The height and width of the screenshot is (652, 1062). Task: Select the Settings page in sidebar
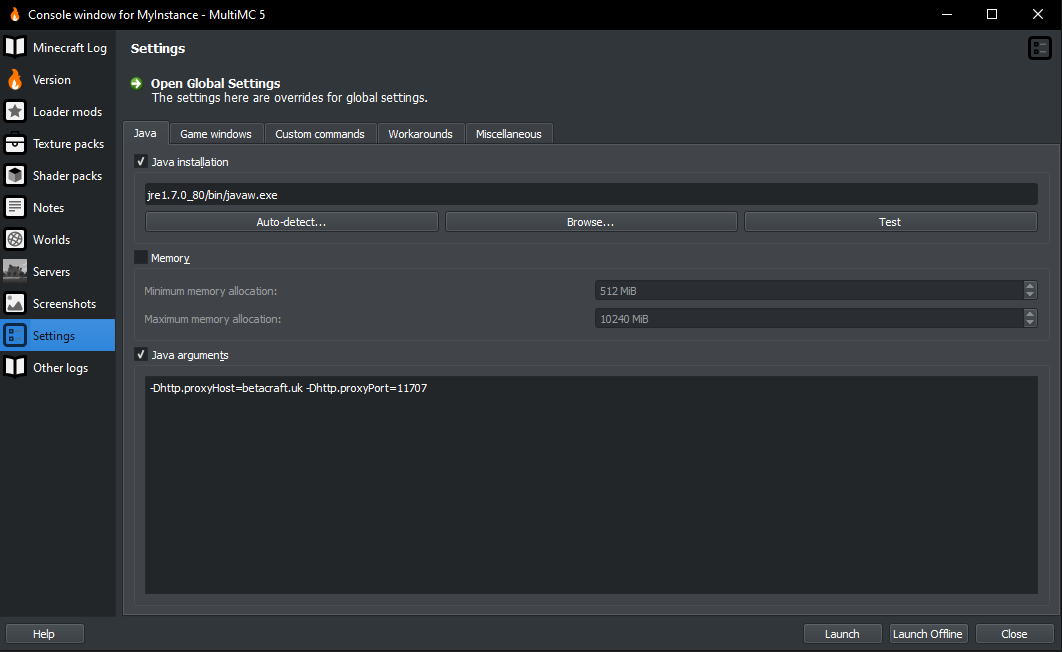coord(58,335)
